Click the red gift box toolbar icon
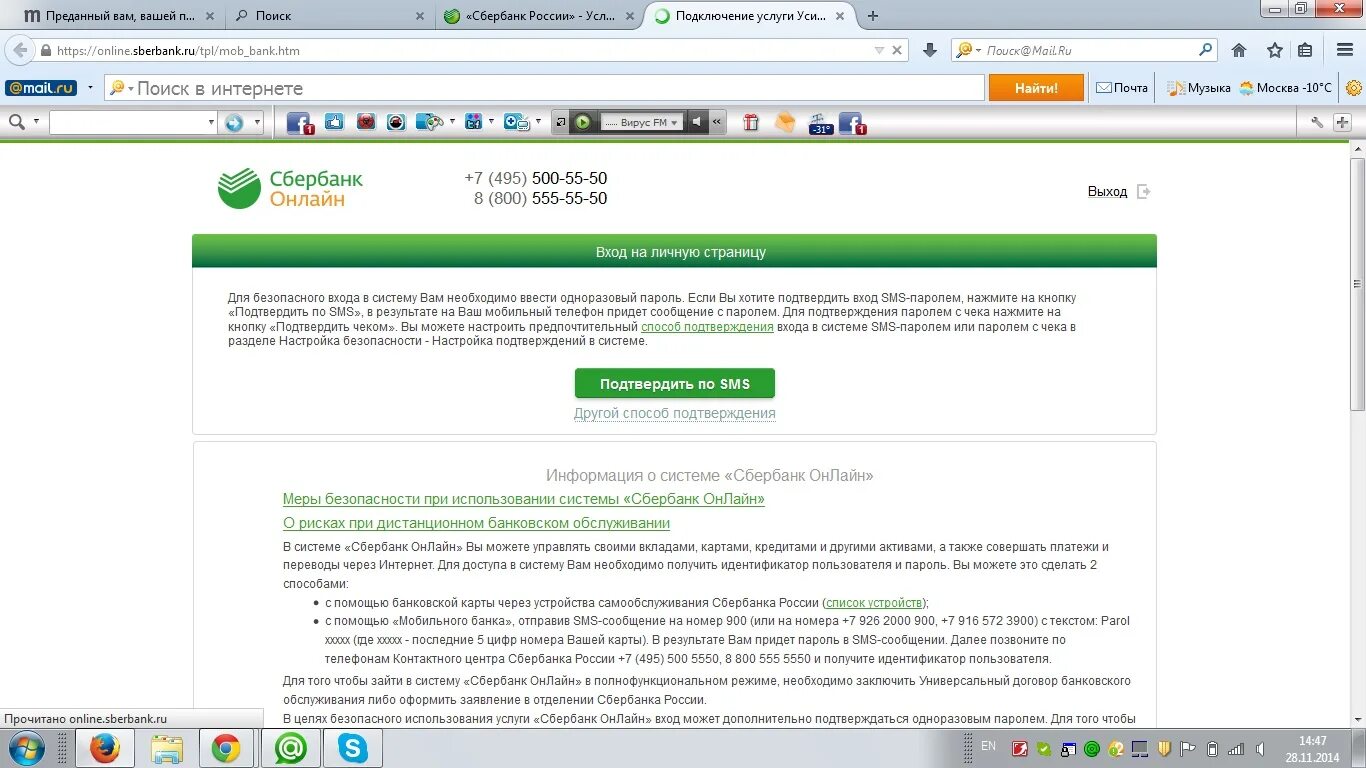Image resolution: width=1366 pixels, height=768 pixels. pyautogui.click(x=751, y=122)
